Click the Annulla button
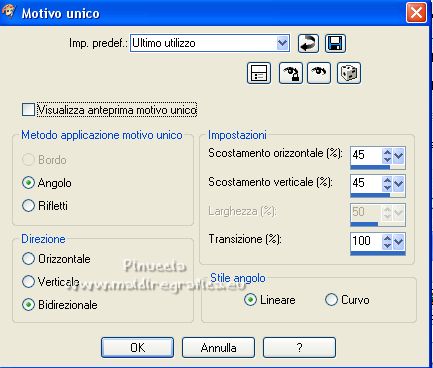 tap(218, 347)
